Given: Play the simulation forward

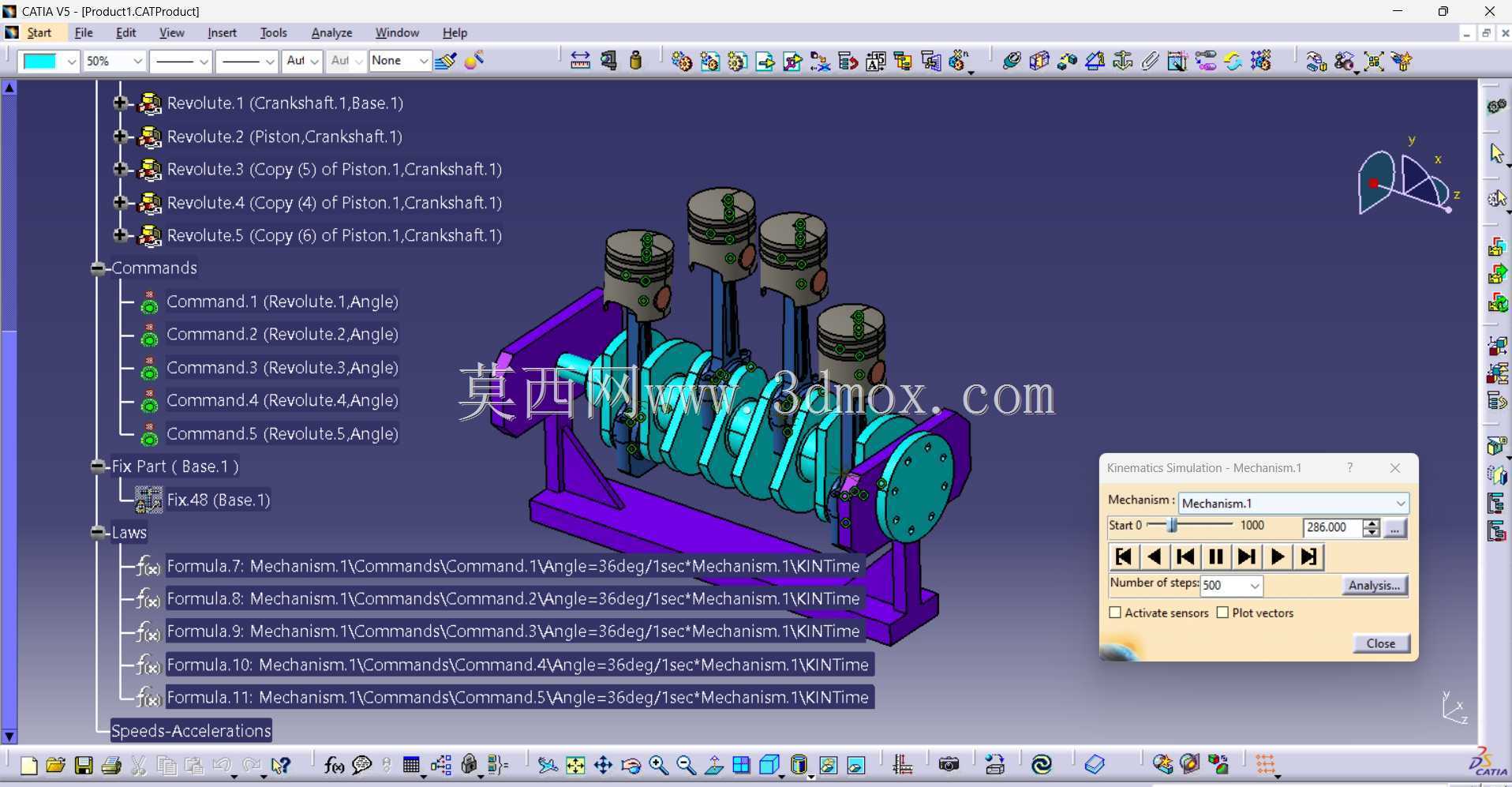Looking at the screenshot, I should click(1277, 557).
